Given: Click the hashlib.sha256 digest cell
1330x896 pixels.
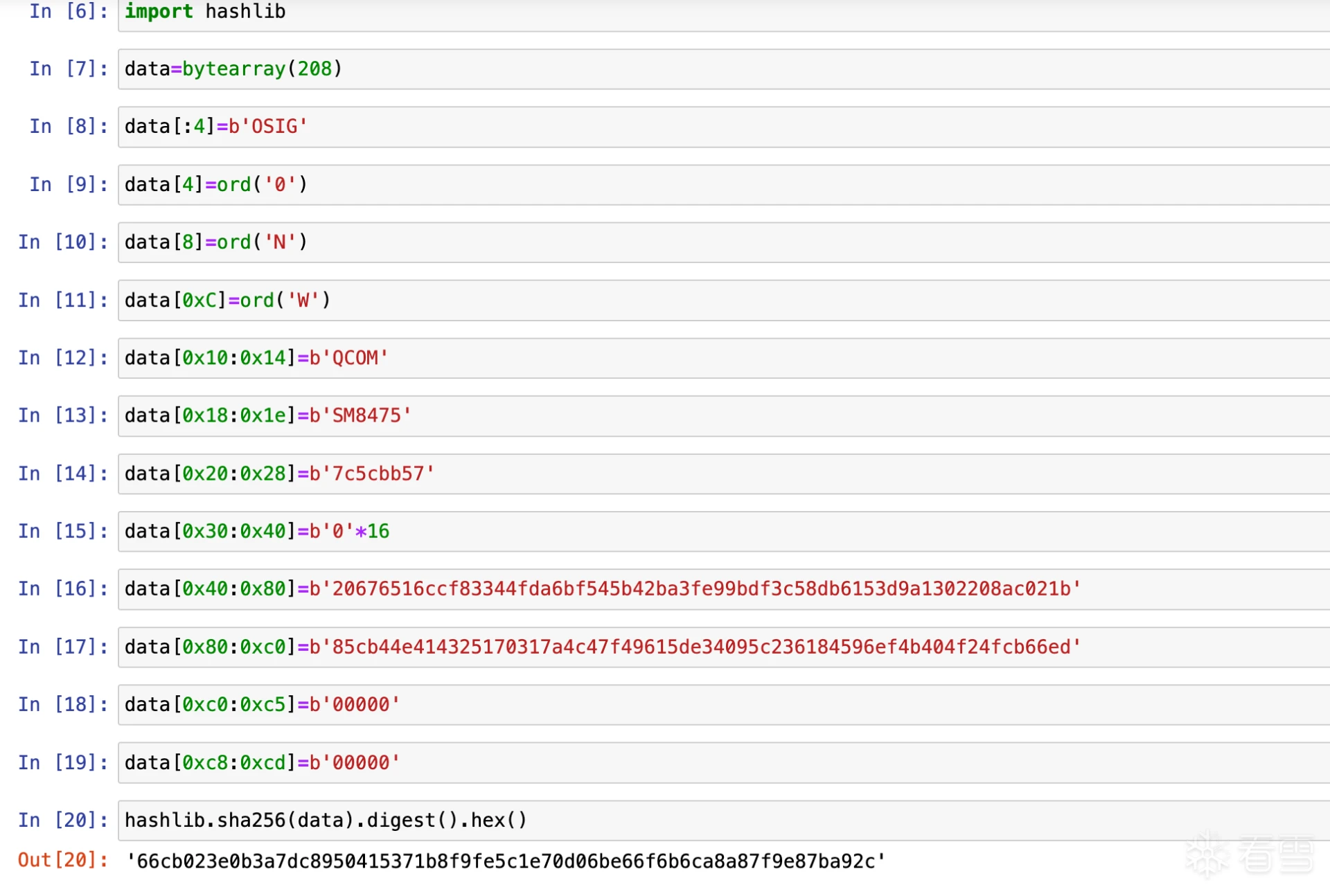Looking at the screenshot, I should pos(724,821).
